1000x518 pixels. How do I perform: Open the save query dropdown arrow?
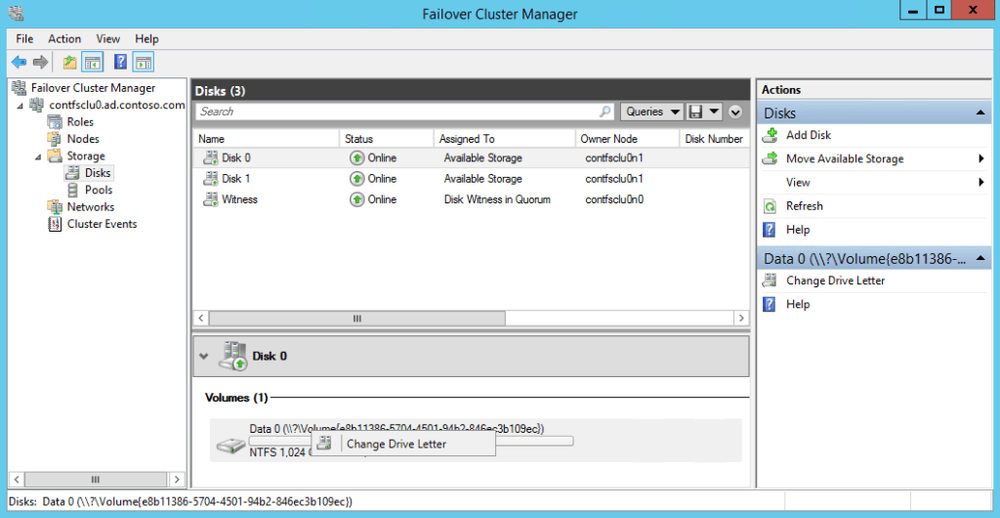[714, 112]
